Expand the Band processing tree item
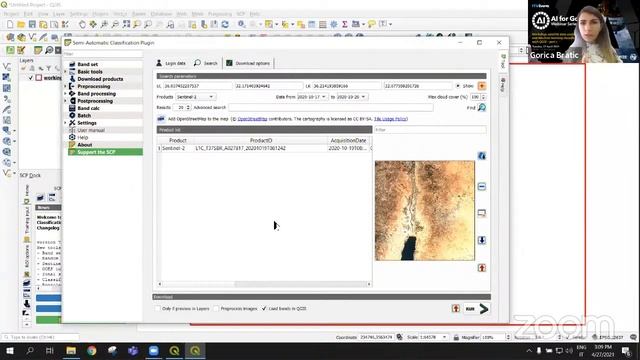The image size is (640, 360). pos(65,94)
